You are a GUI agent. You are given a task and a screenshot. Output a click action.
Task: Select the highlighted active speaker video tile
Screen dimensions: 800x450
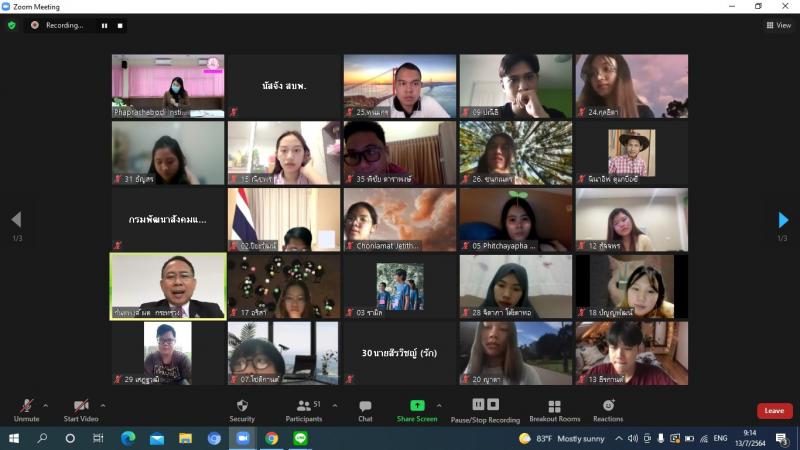[168, 286]
